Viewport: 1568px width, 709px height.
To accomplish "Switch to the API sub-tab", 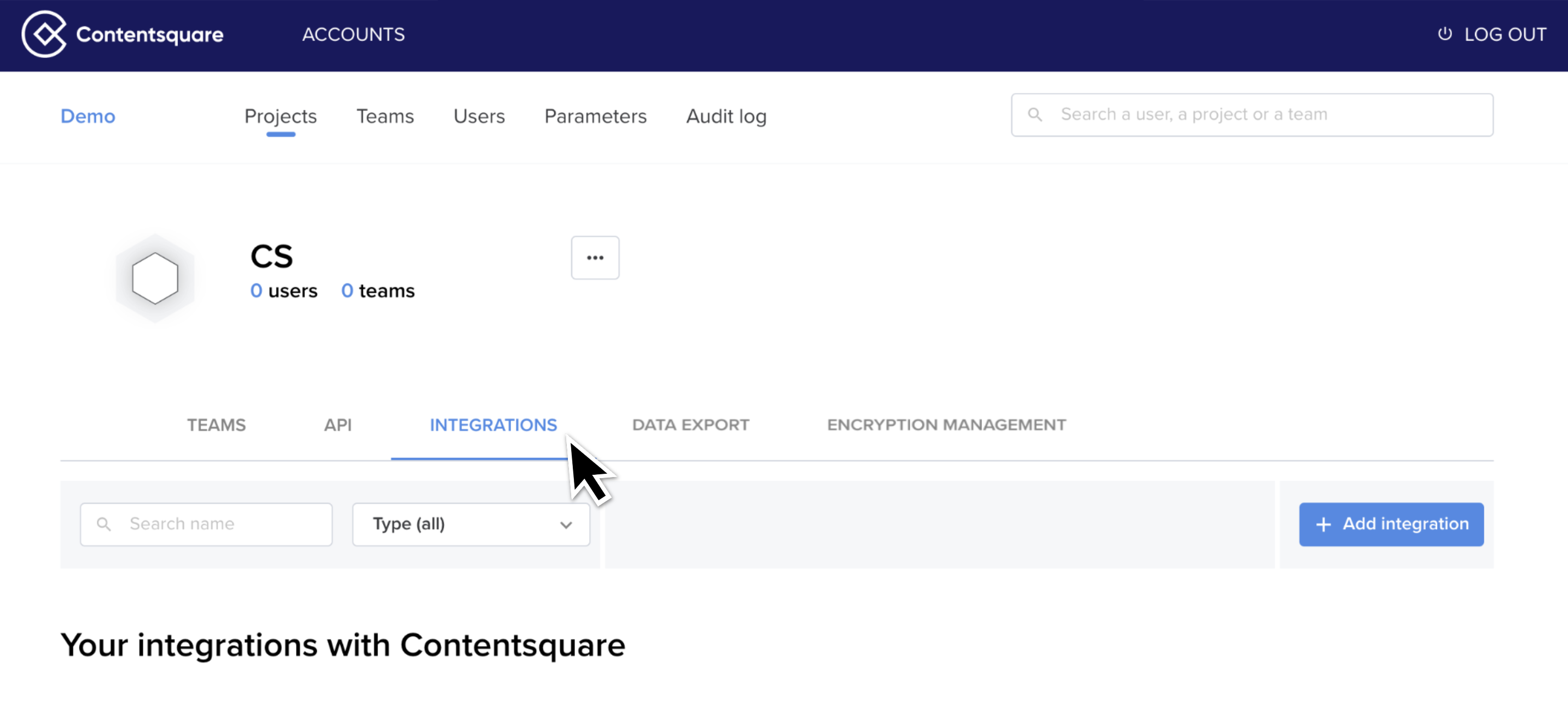I will (338, 425).
